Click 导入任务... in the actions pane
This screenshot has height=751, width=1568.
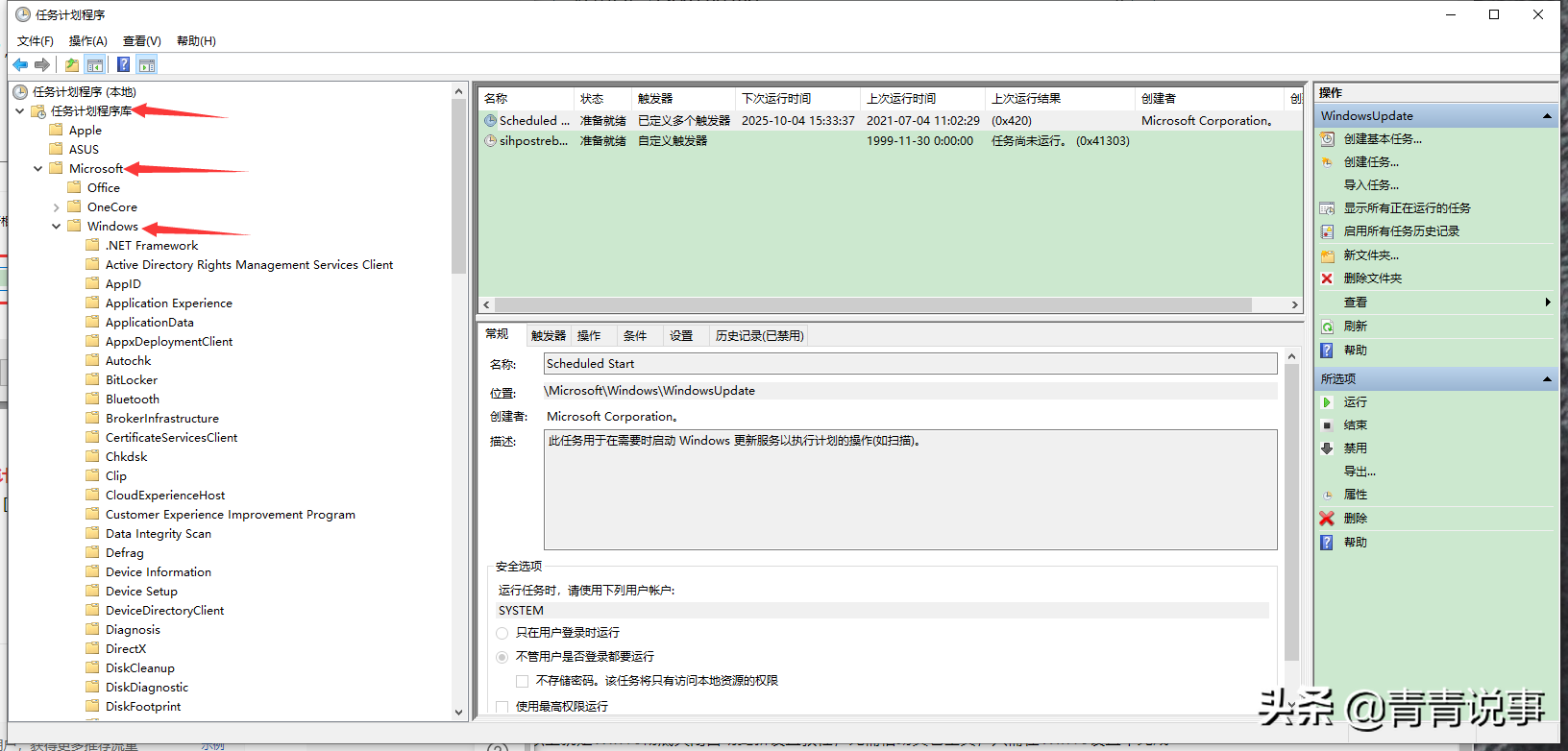tap(1371, 185)
